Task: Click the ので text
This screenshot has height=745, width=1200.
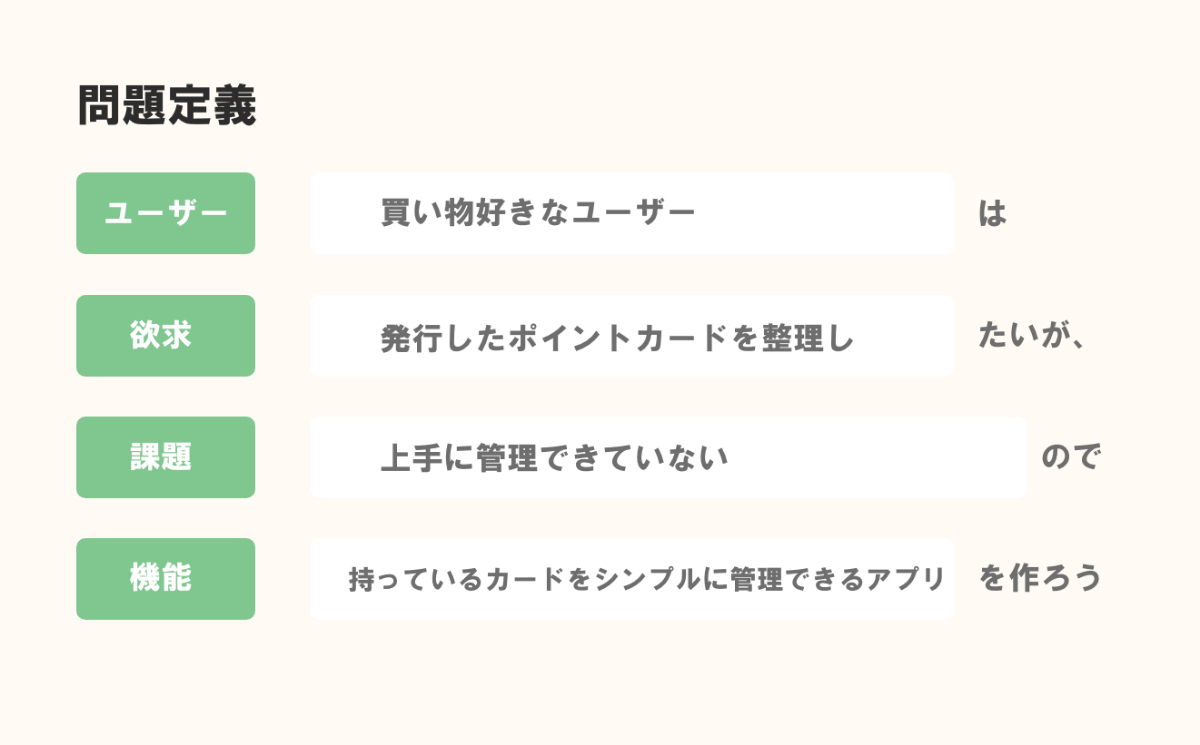Action: pos(1070,458)
